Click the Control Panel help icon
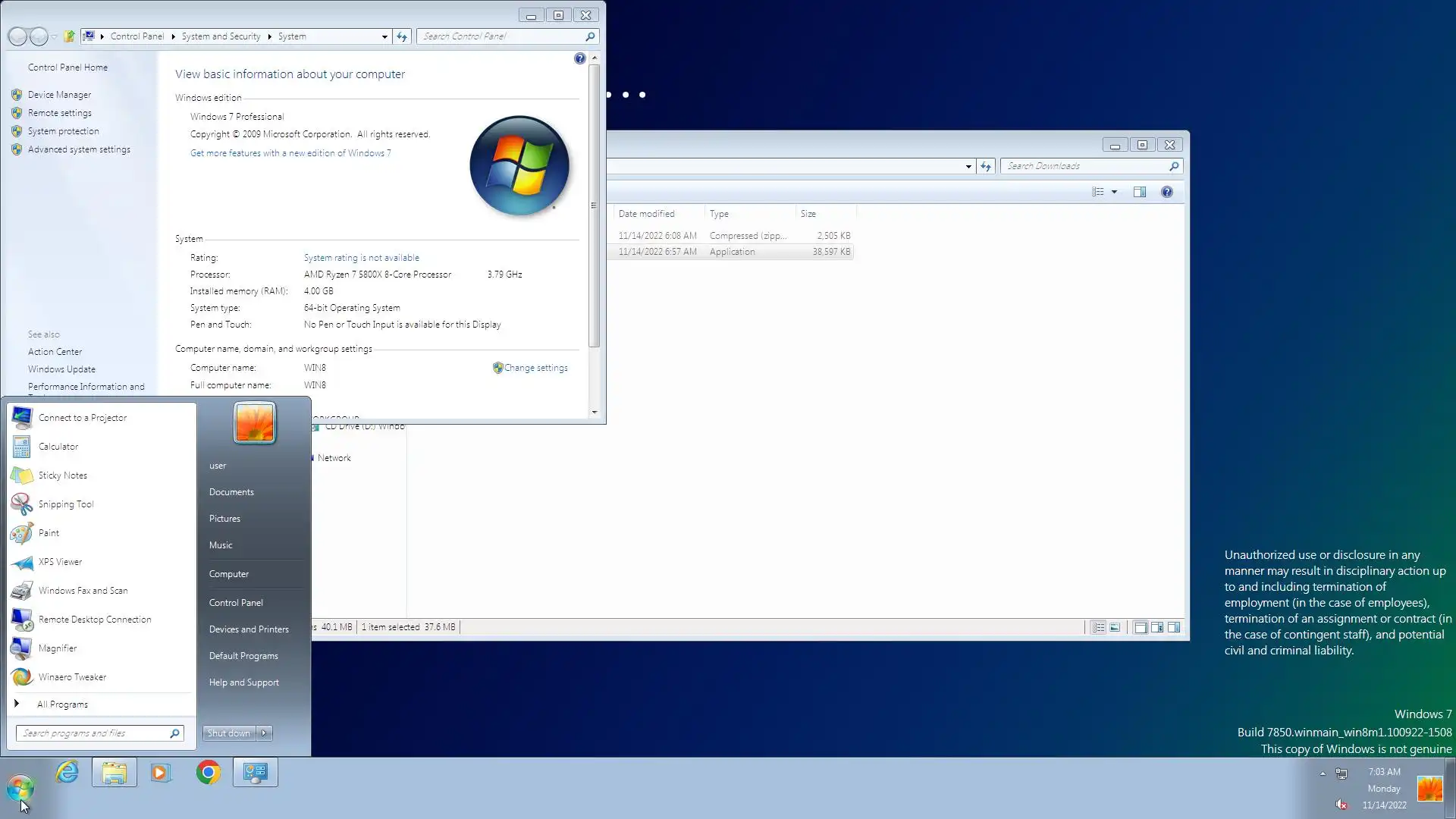Image resolution: width=1456 pixels, height=819 pixels. [x=579, y=58]
